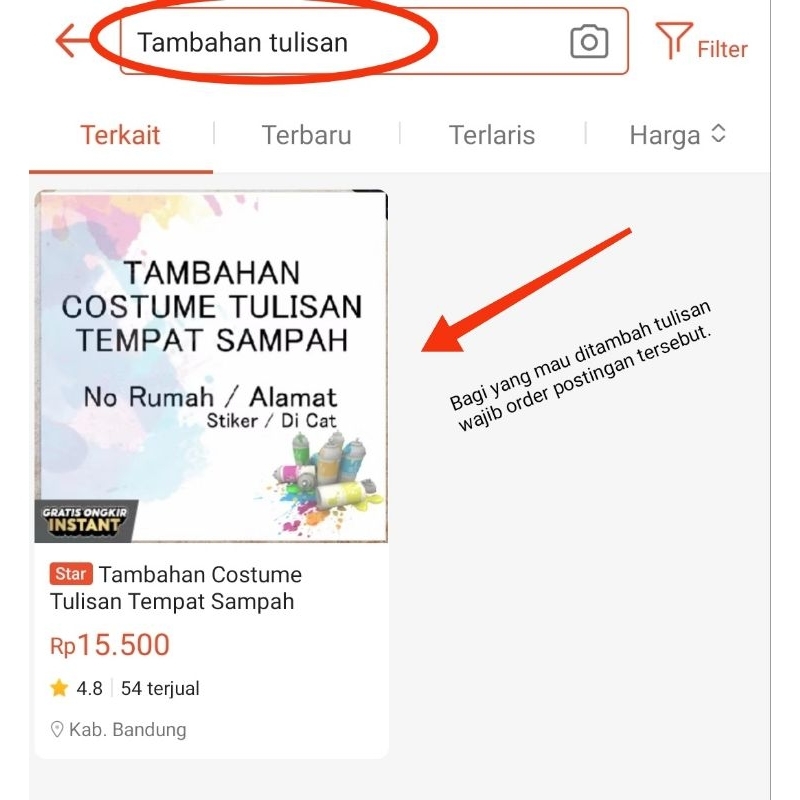Click the red annotation arrow
800x800 pixels.
[x=526, y=290]
